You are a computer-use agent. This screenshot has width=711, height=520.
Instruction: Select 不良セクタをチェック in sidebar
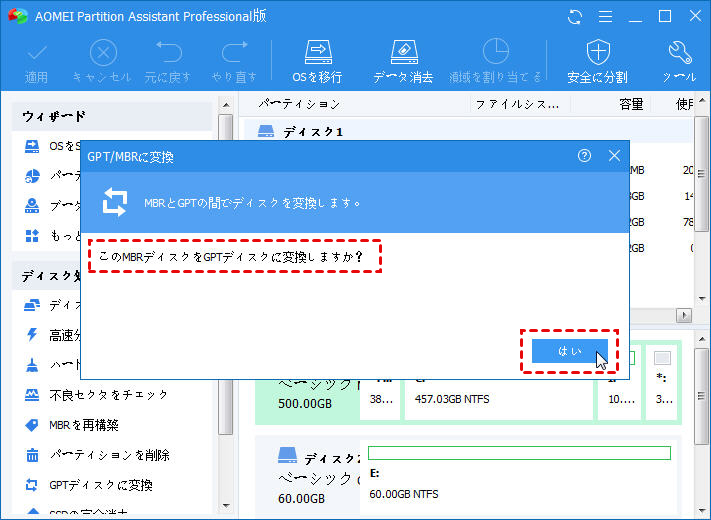(109, 395)
